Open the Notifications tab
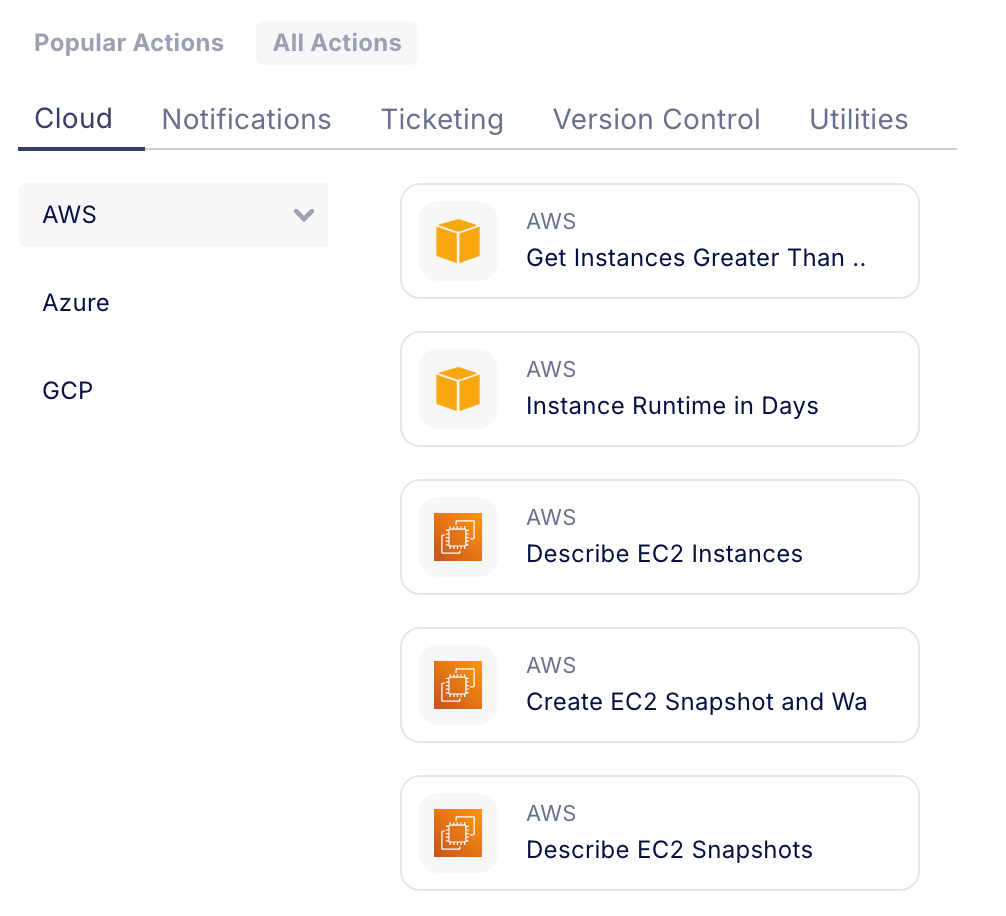The image size is (1006, 916). pyautogui.click(x=246, y=120)
